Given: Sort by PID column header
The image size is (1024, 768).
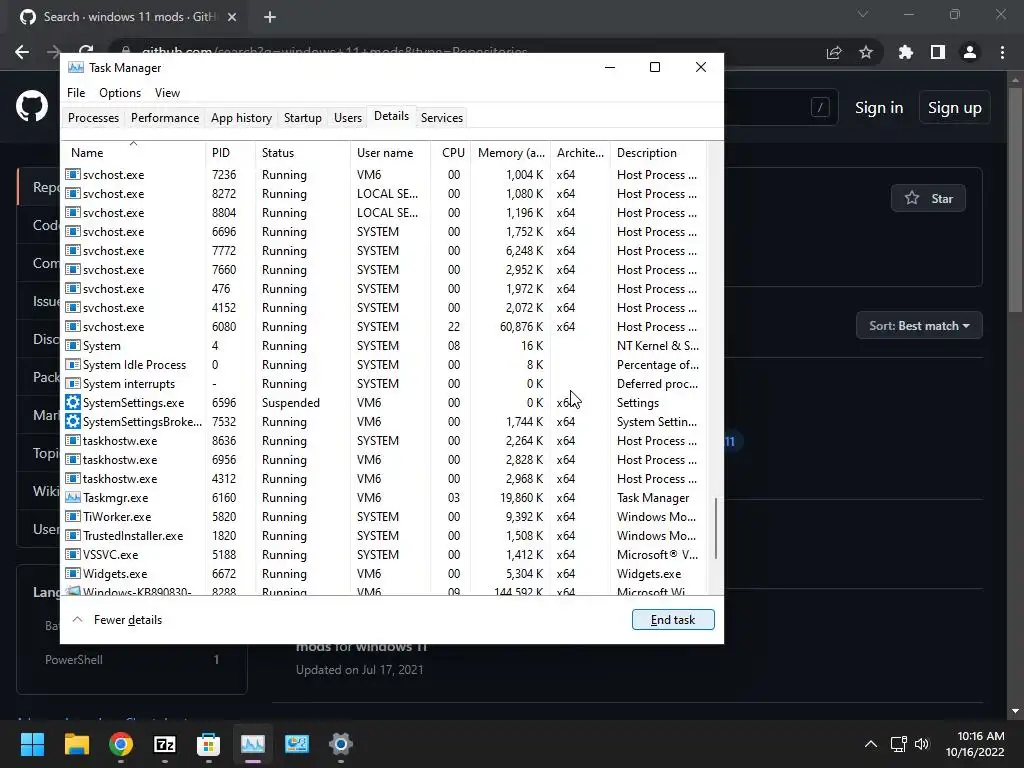Looking at the screenshot, I should tap(231, 152).
